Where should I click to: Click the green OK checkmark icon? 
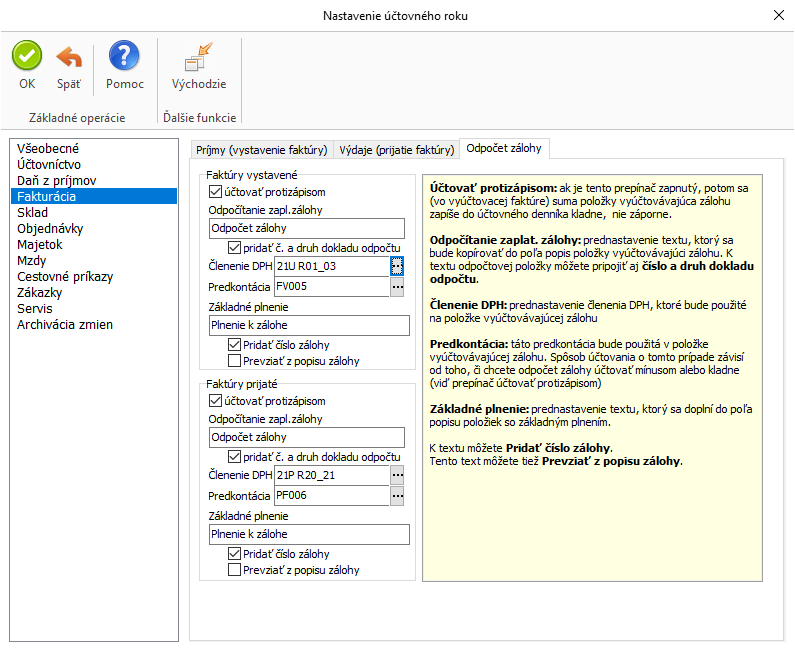coord(27,55)
